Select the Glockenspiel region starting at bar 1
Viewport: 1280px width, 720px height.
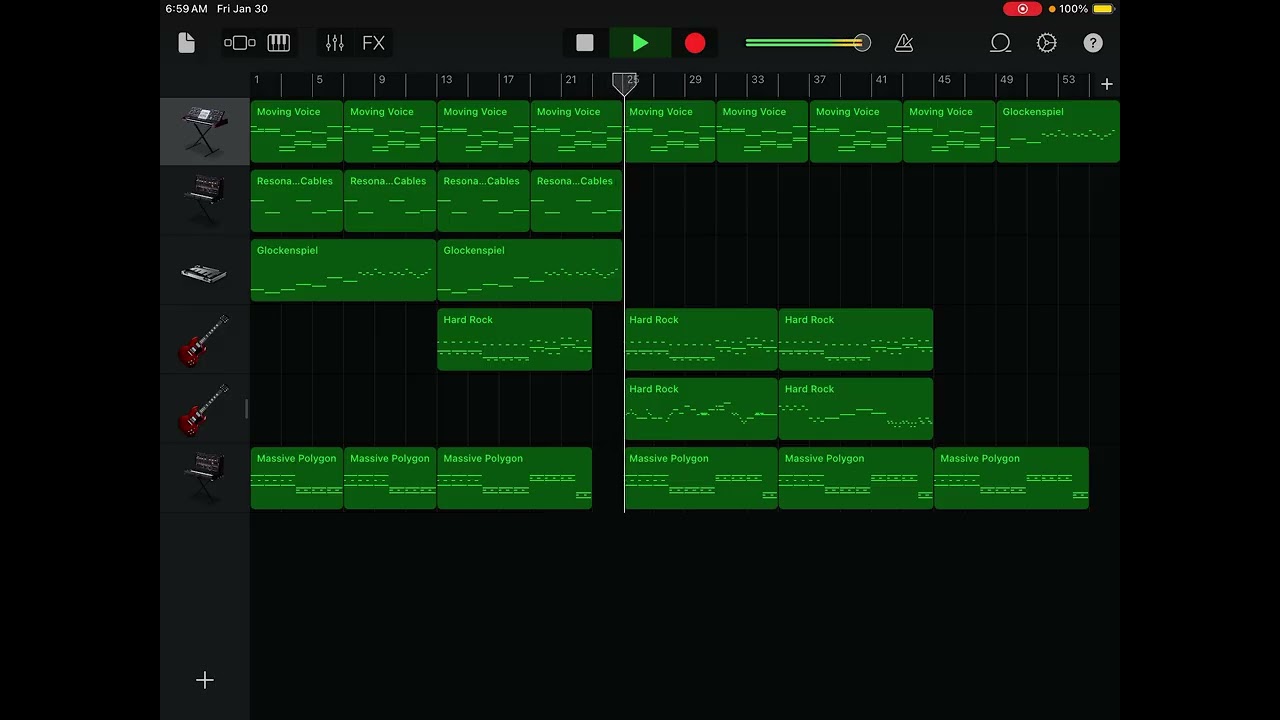(344, 270)
